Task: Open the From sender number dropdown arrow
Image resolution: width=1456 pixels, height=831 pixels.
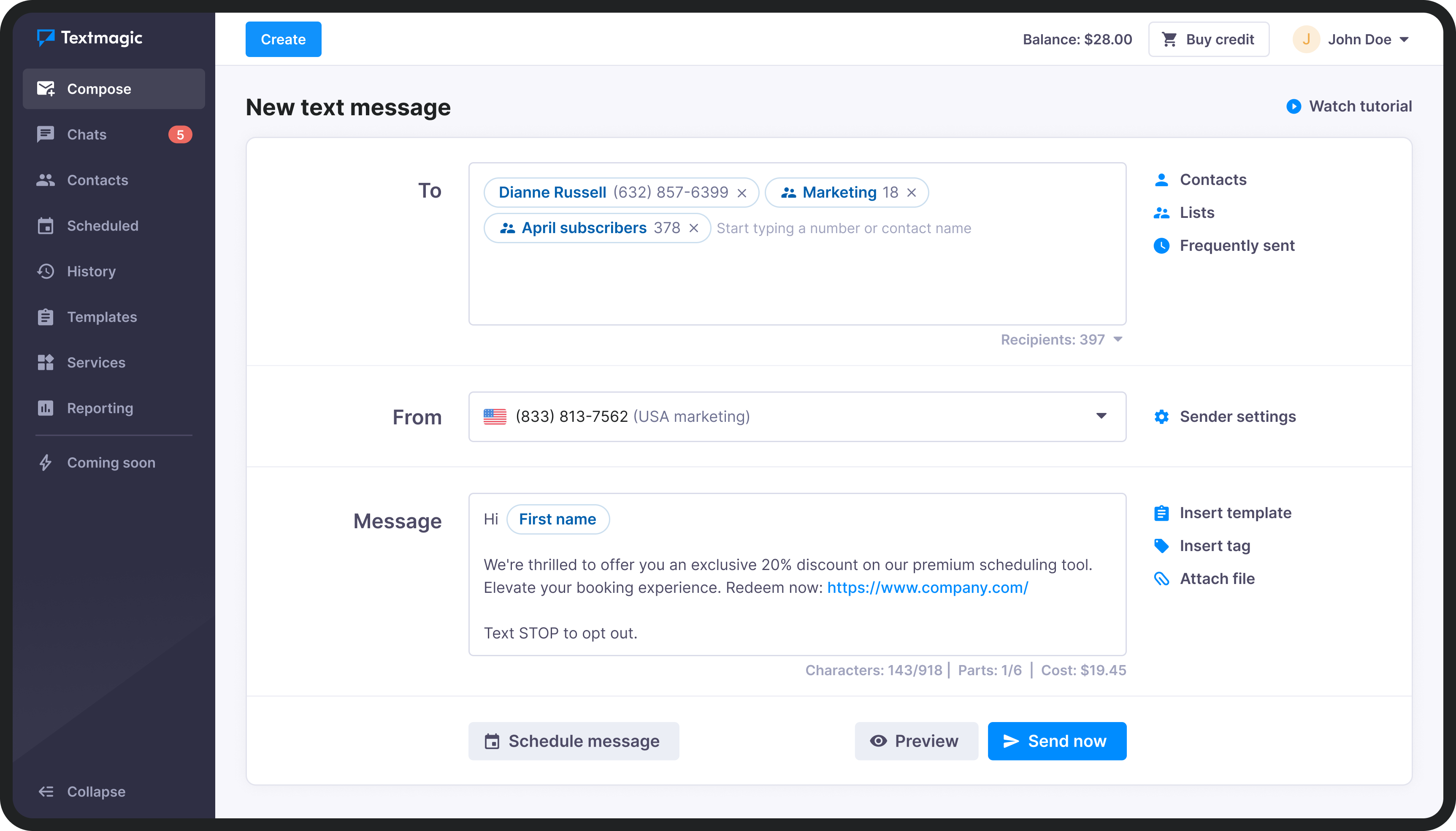Action: pos(1101,416)
